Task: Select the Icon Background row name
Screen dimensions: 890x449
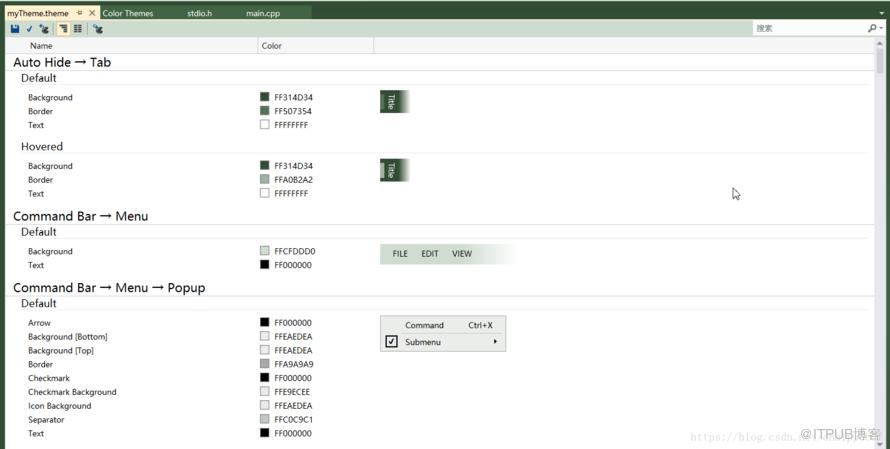Action: point(60,406)
